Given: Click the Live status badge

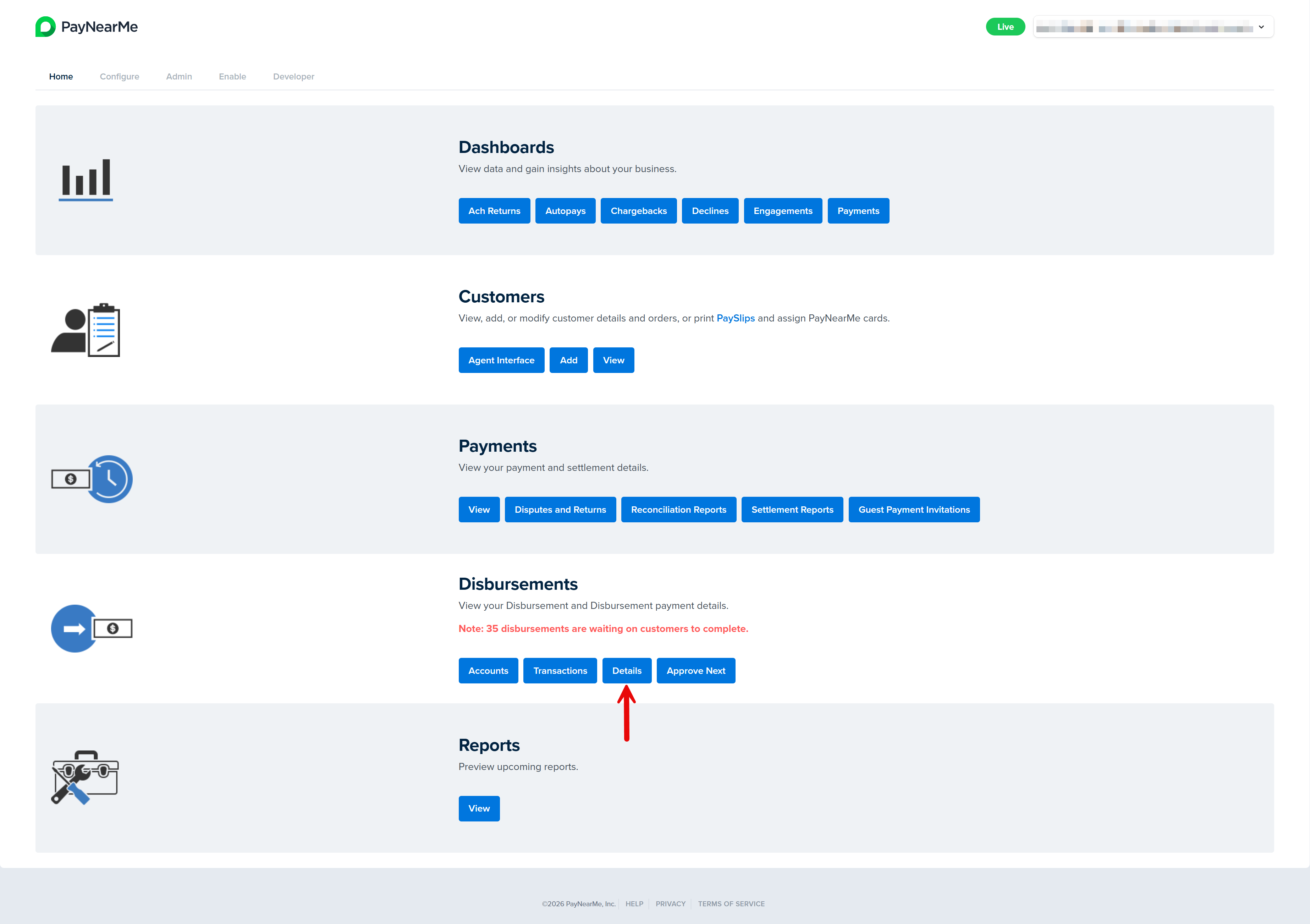Looking at the screenshot, I should (1005, 27).
